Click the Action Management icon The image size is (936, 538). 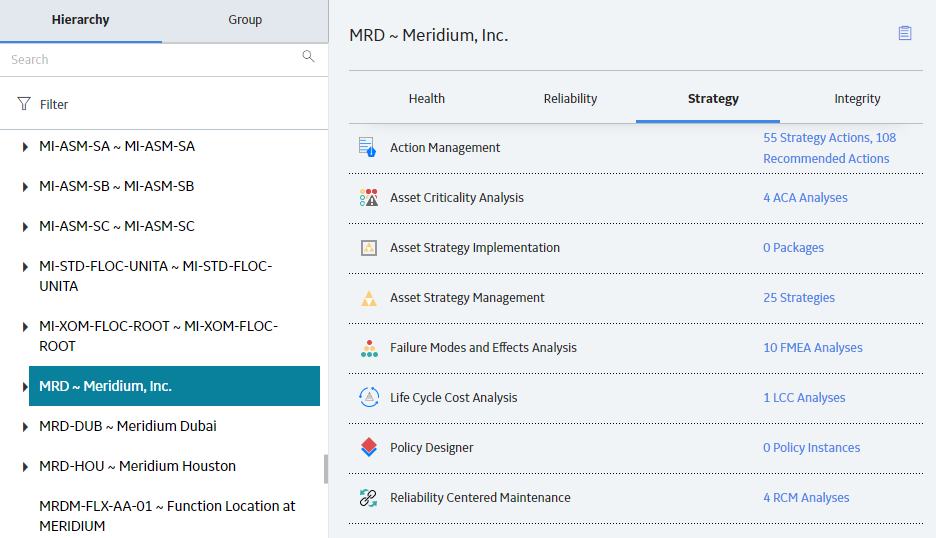pyautogui.click(x=368, y=147)
